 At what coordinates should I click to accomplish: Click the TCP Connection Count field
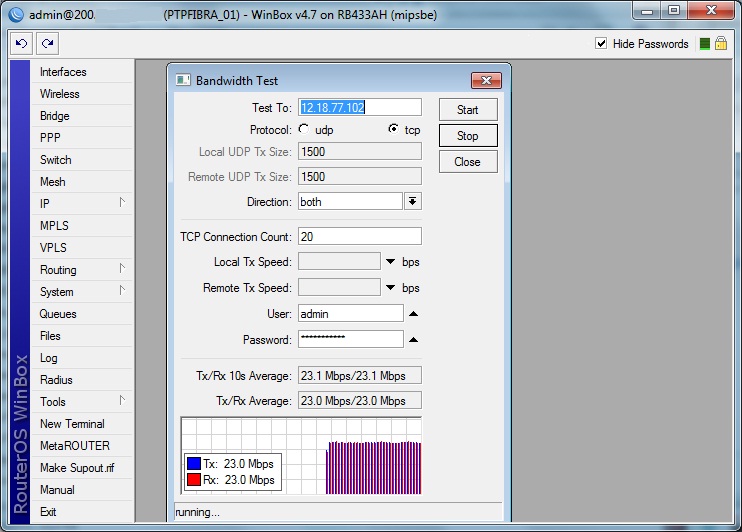pos(360,236)
